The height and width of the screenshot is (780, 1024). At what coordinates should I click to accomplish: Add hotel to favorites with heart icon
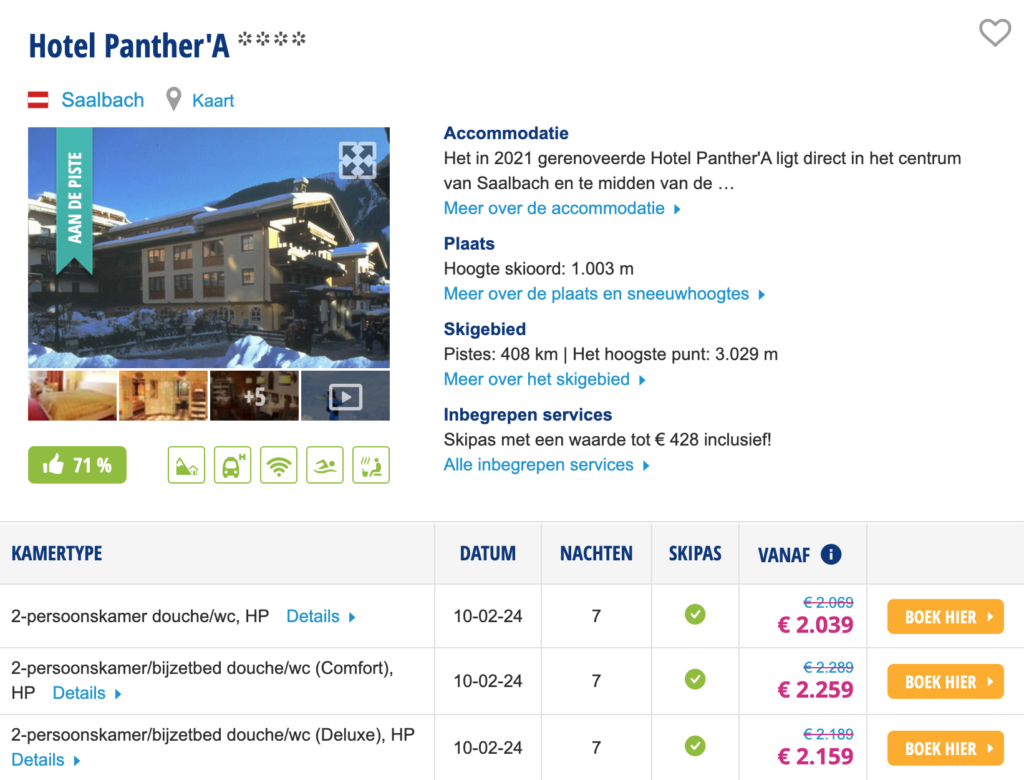(994, 33)
